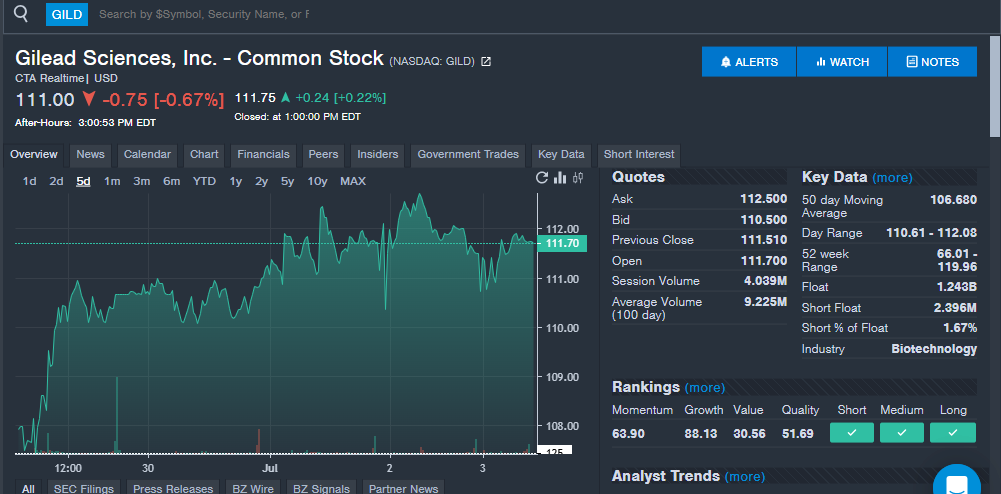This screenshot has height=494, width=1001.
Task: Click the Short % of Float 1.67%
Action: click(x=960, y=328)
